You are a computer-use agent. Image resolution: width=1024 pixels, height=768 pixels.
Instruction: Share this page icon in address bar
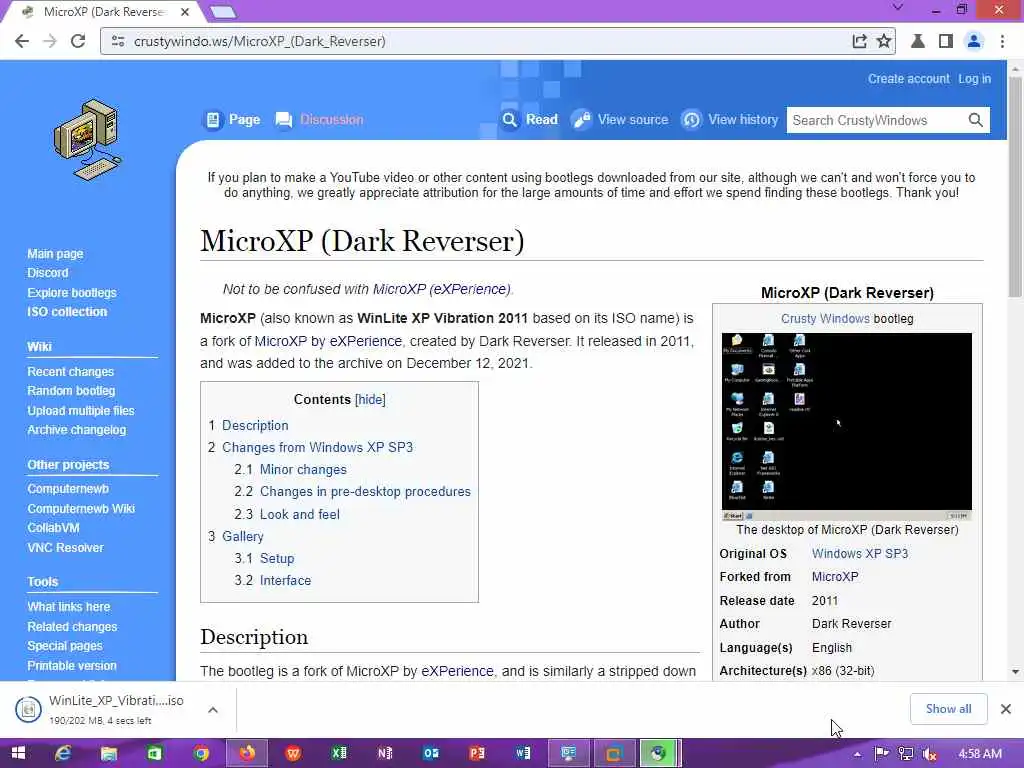click(x=859, y=41)
